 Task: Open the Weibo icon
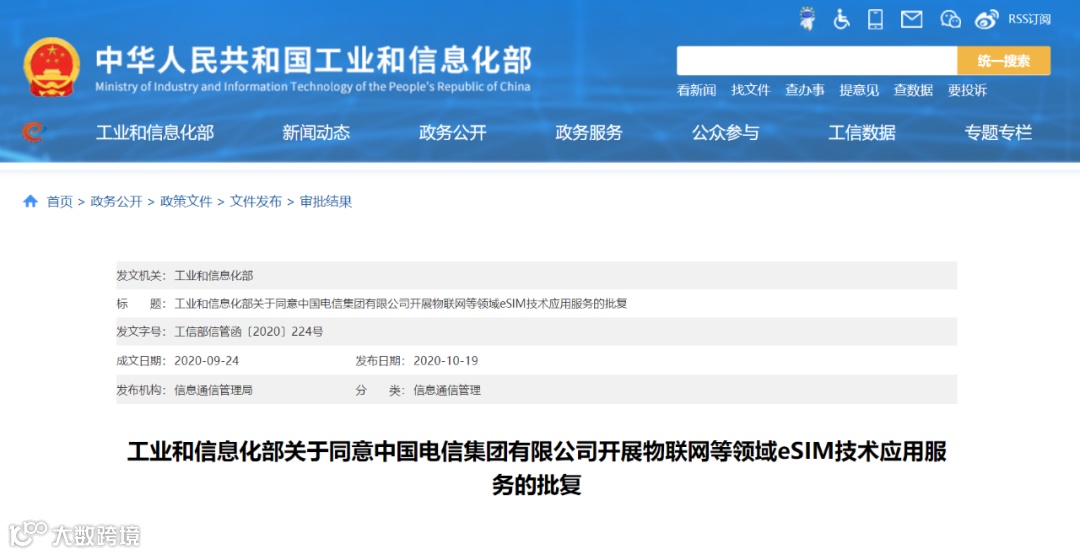(986, 19)
